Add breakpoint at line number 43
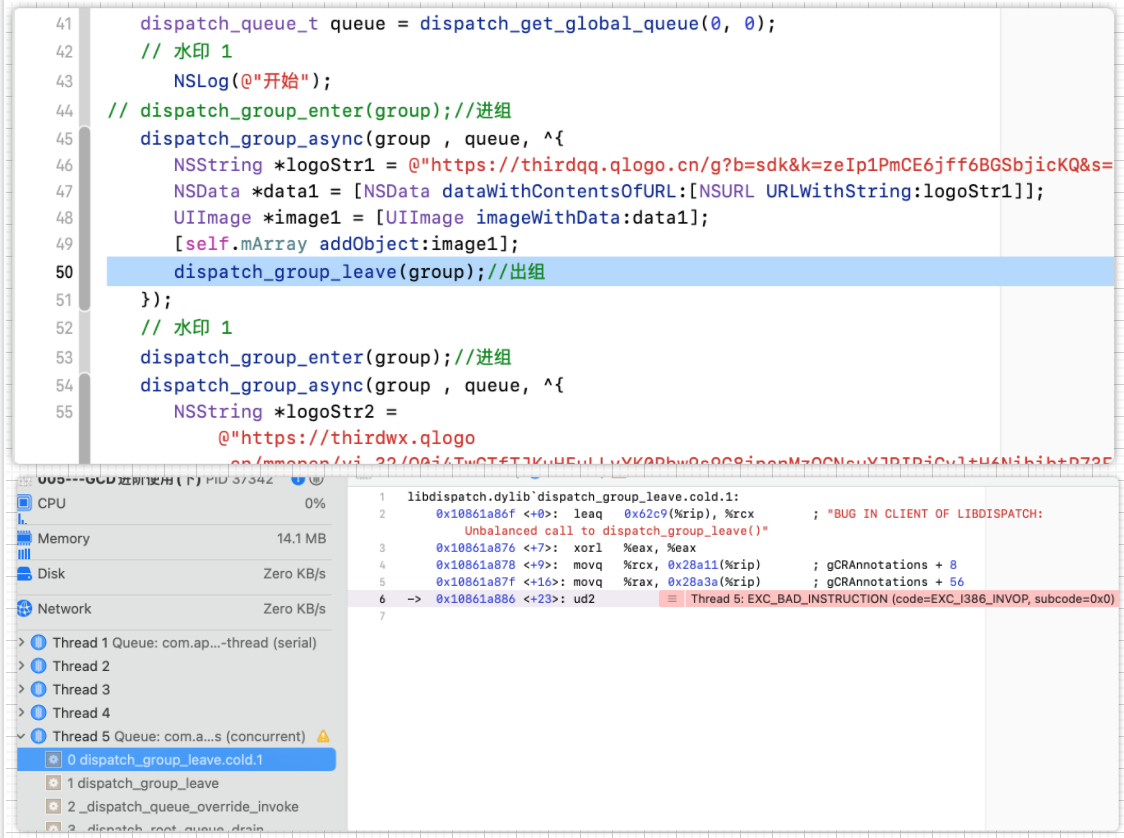This screenshot has width=1124, height=838. 64,81
